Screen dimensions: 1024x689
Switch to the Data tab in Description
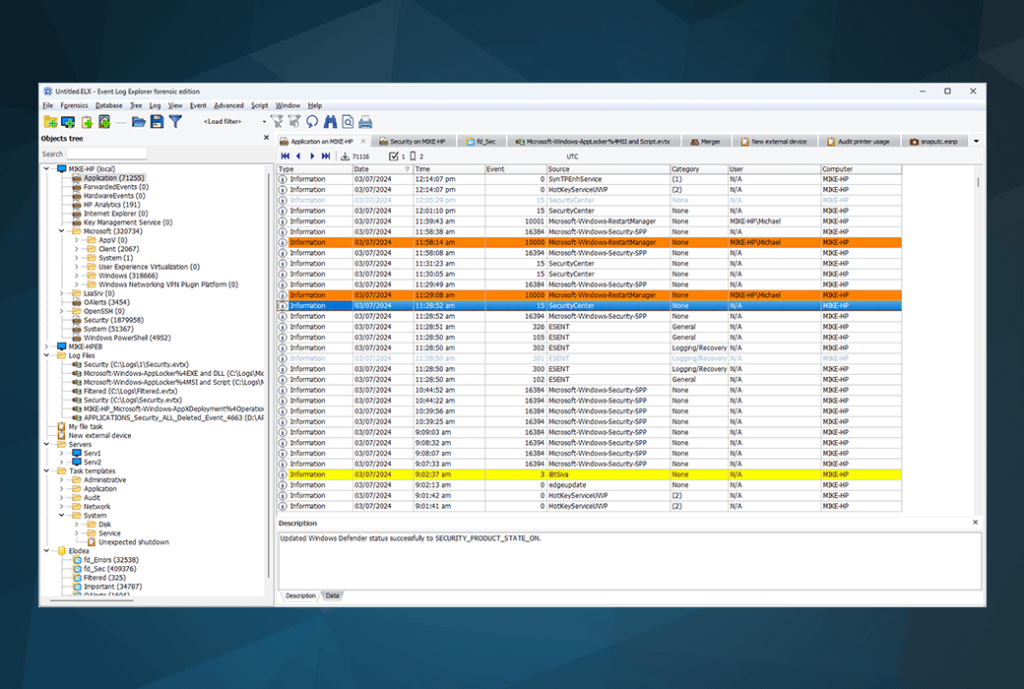tap(332, 596)
